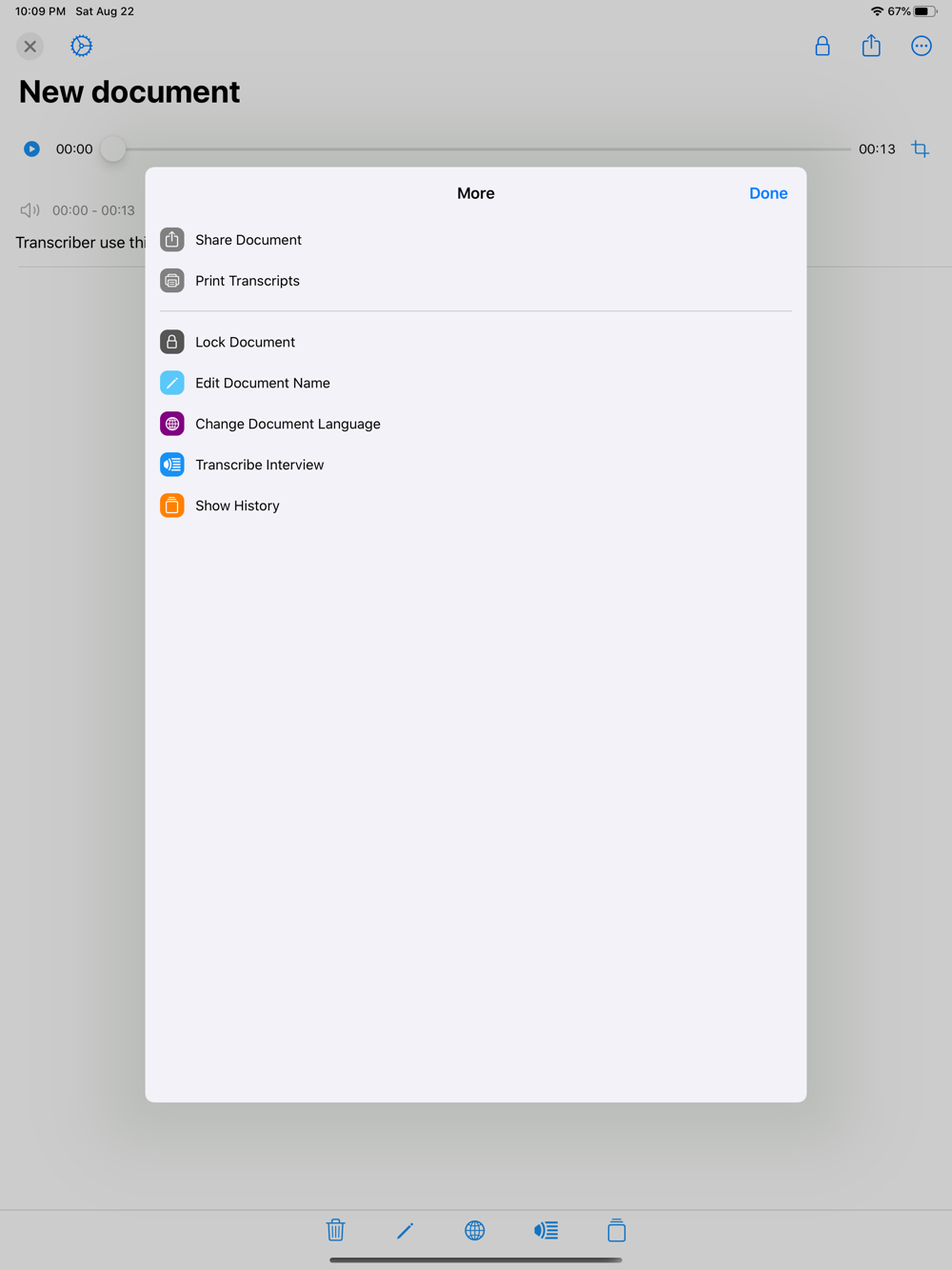Click the New document title
The height and width of the screenshot is (1270, 952).
point(129,91)
